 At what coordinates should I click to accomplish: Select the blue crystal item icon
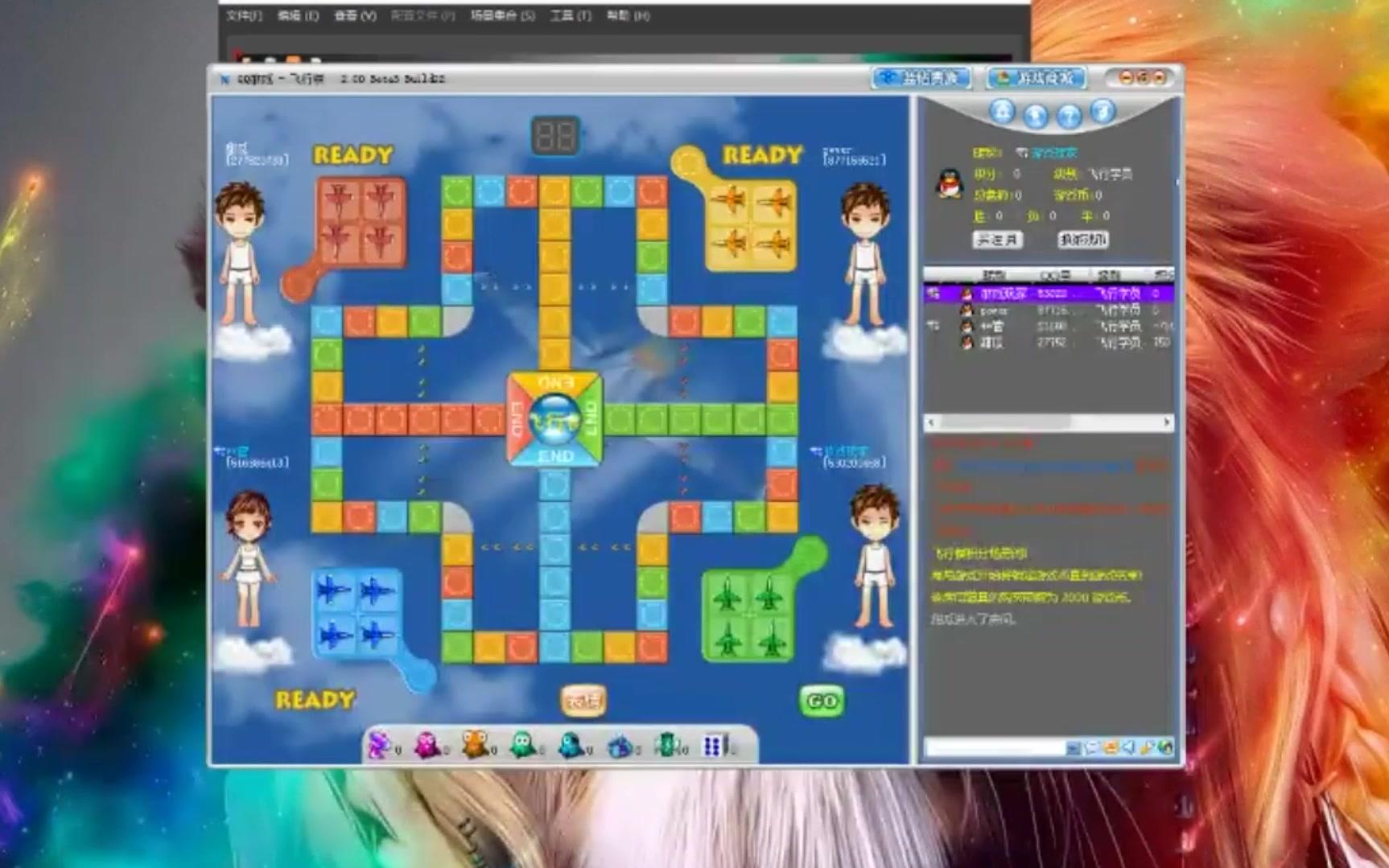[620, 746]
